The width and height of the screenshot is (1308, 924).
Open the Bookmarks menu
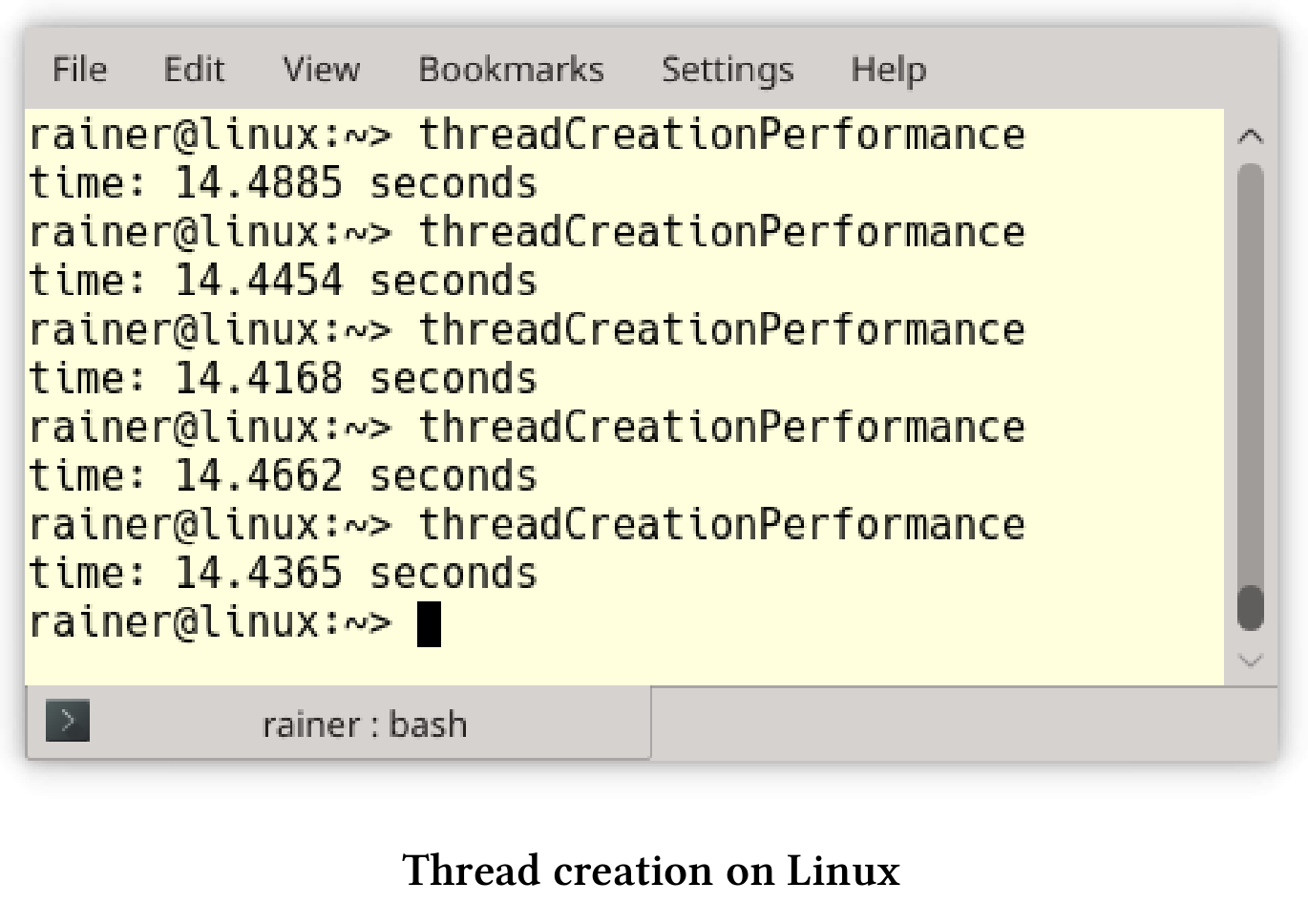pyautogui.click(x=511, y=70)
